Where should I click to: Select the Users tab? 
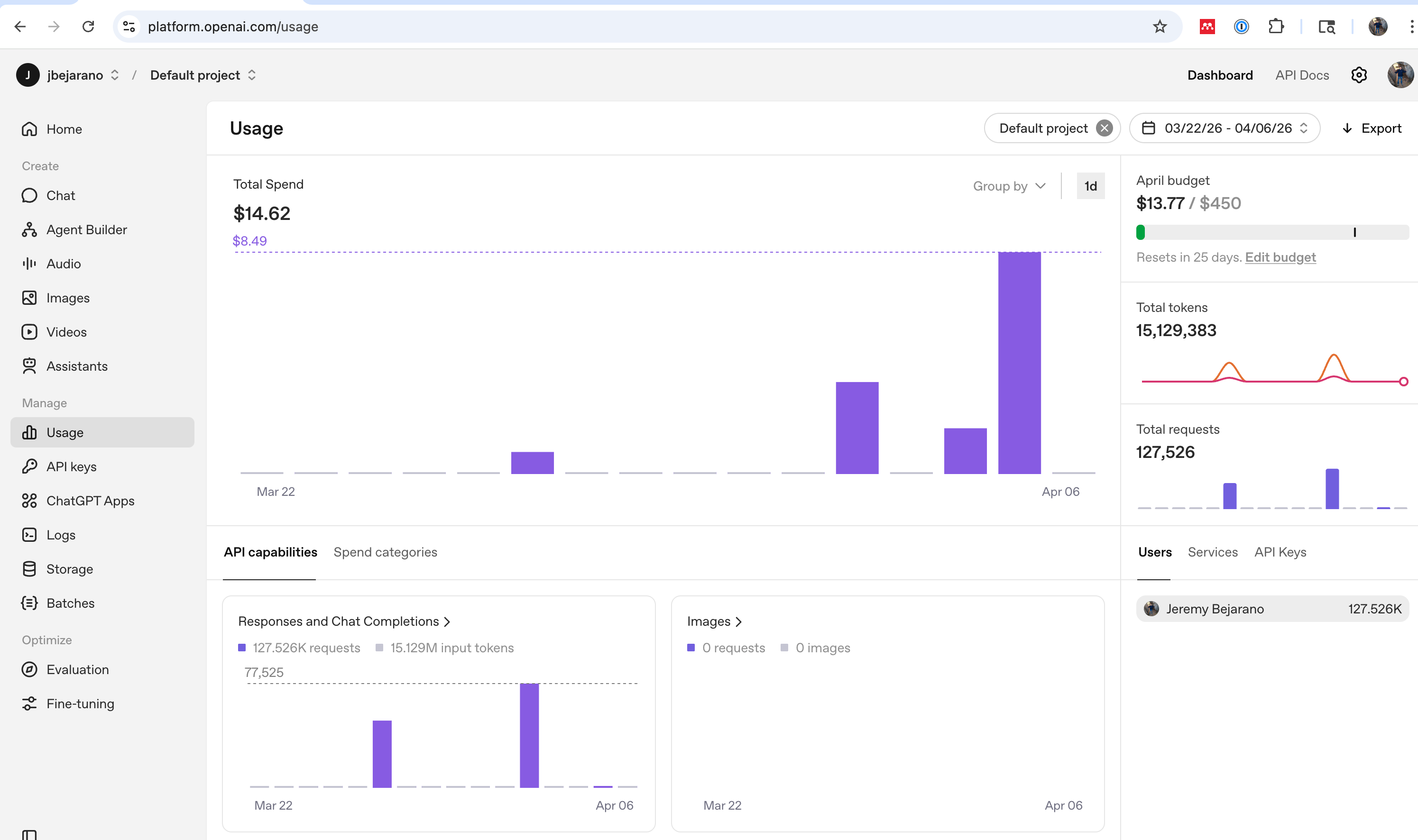click(1155, 552)
